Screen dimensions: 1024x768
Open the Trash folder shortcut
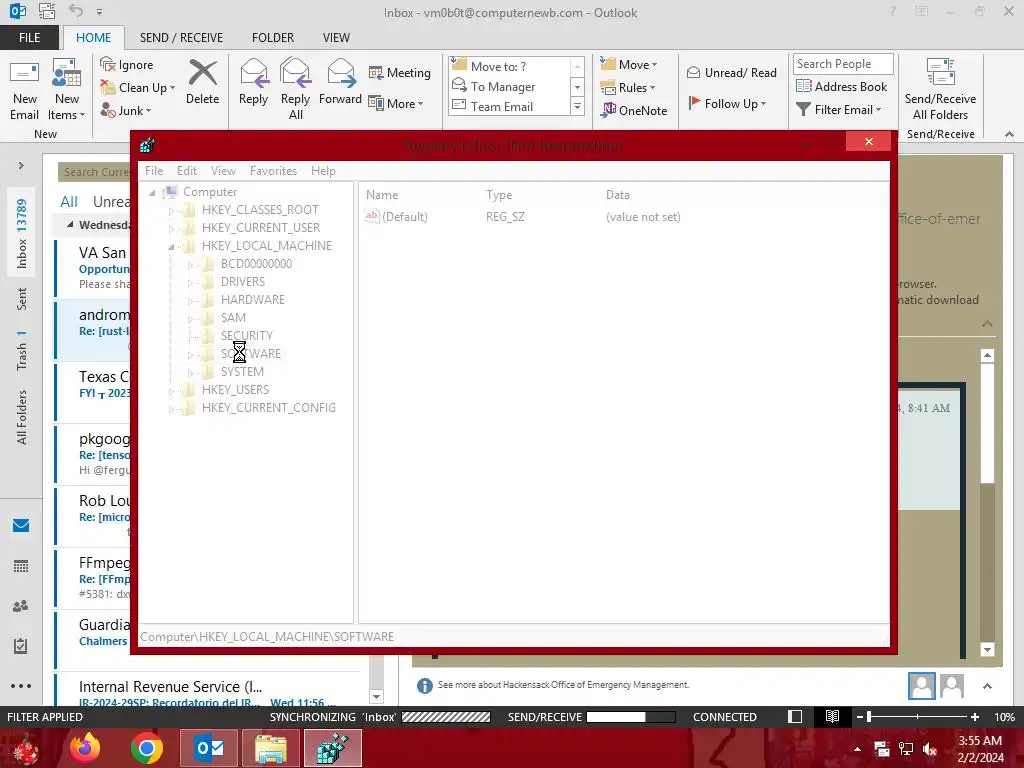(x=22, y=351)
